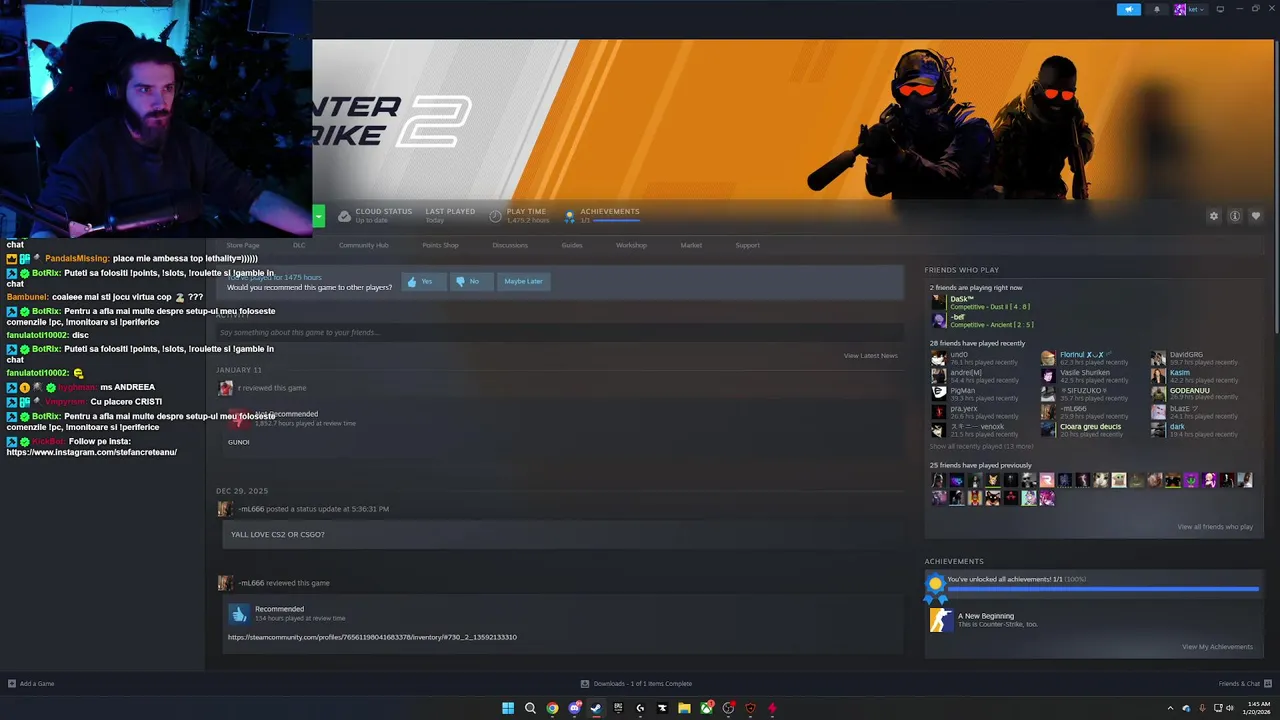Enter Big Picture mode via monitor icon
This screenshot has width=1280, height=720.
[1220, 9]
